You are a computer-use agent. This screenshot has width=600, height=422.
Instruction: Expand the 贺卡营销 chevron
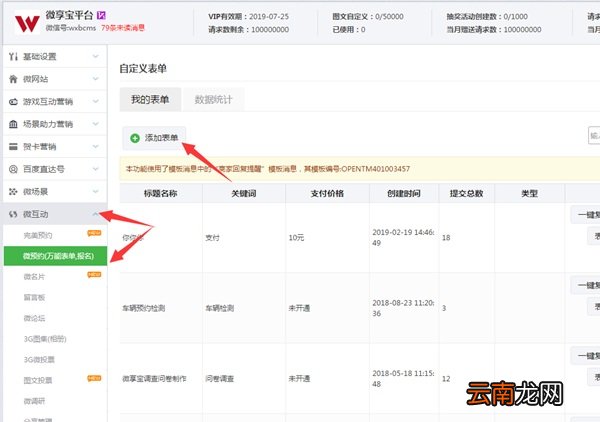click(x=96, y=147)
